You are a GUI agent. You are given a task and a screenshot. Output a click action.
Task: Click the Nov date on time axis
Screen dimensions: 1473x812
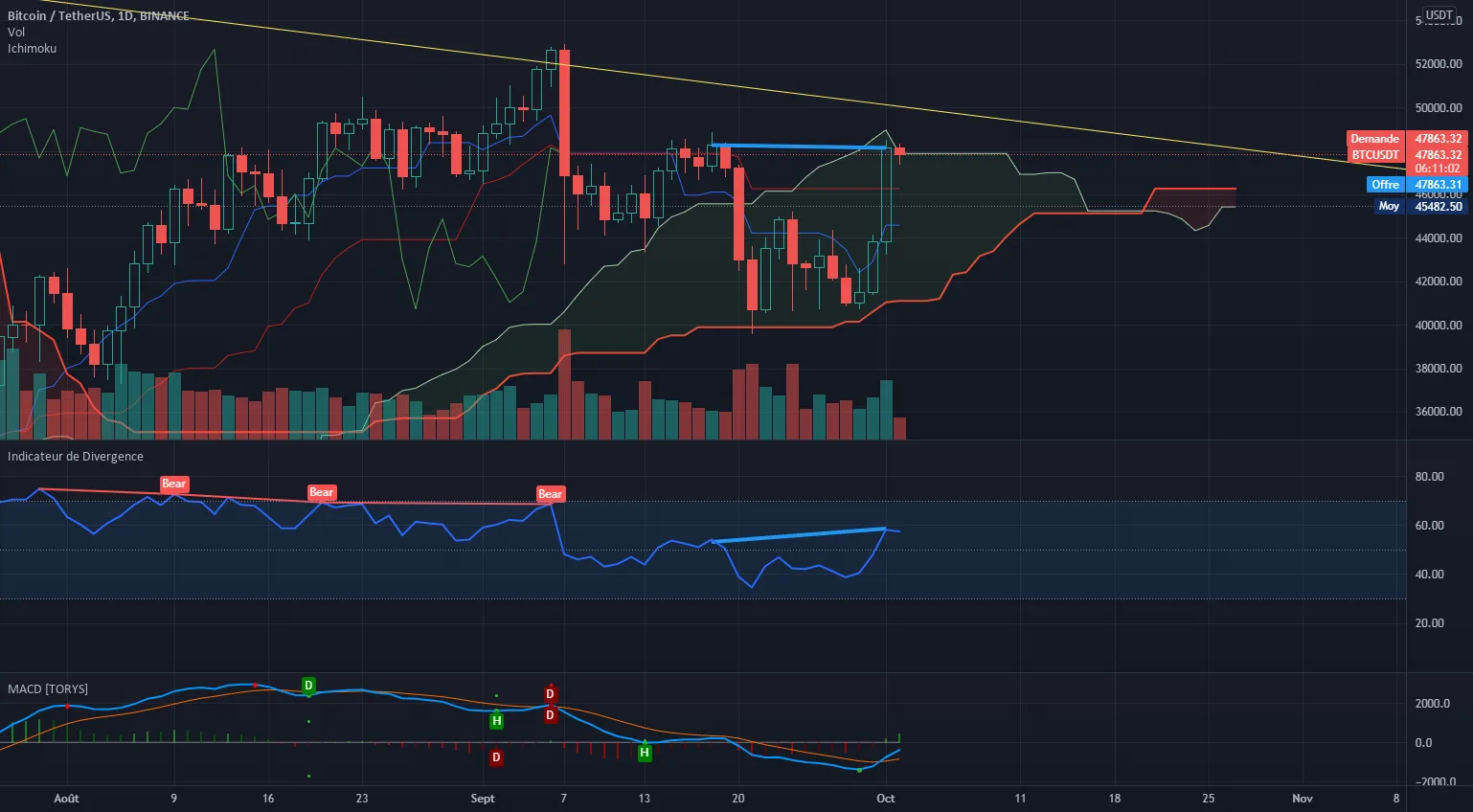click(x=1302, y=799)
